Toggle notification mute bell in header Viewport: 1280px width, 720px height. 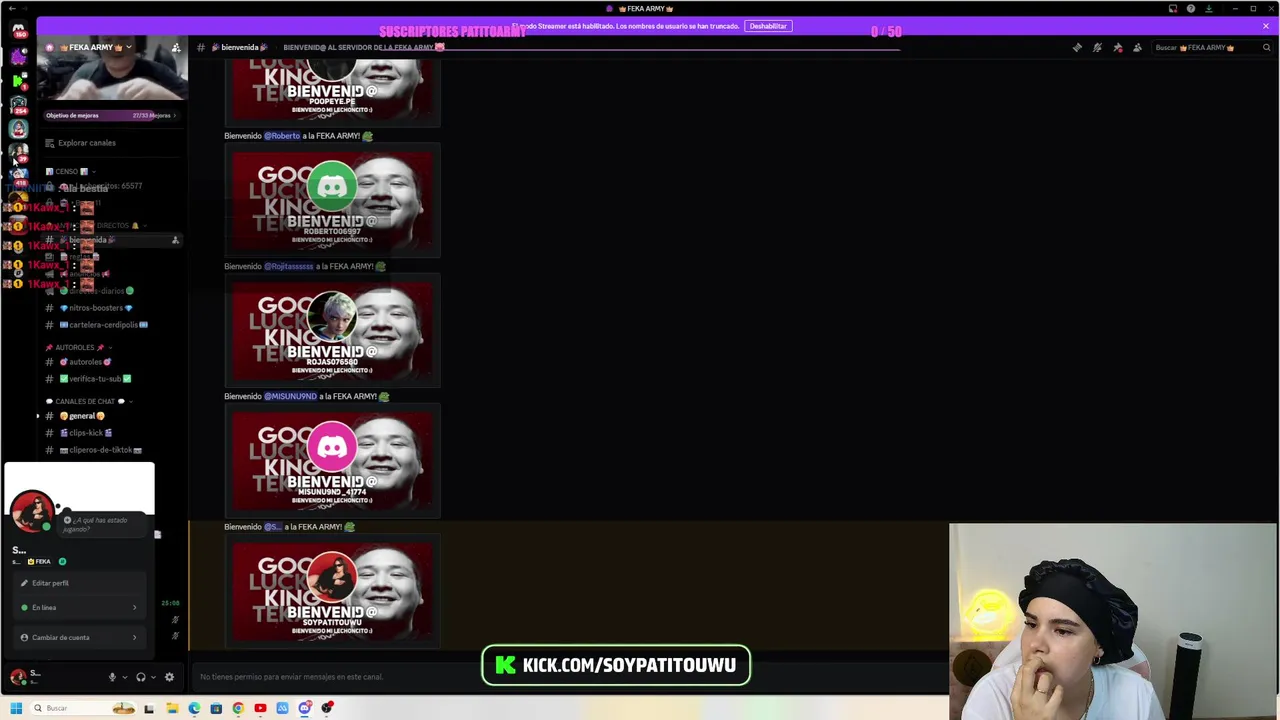pyautogui.click(x=1097, y=47)
